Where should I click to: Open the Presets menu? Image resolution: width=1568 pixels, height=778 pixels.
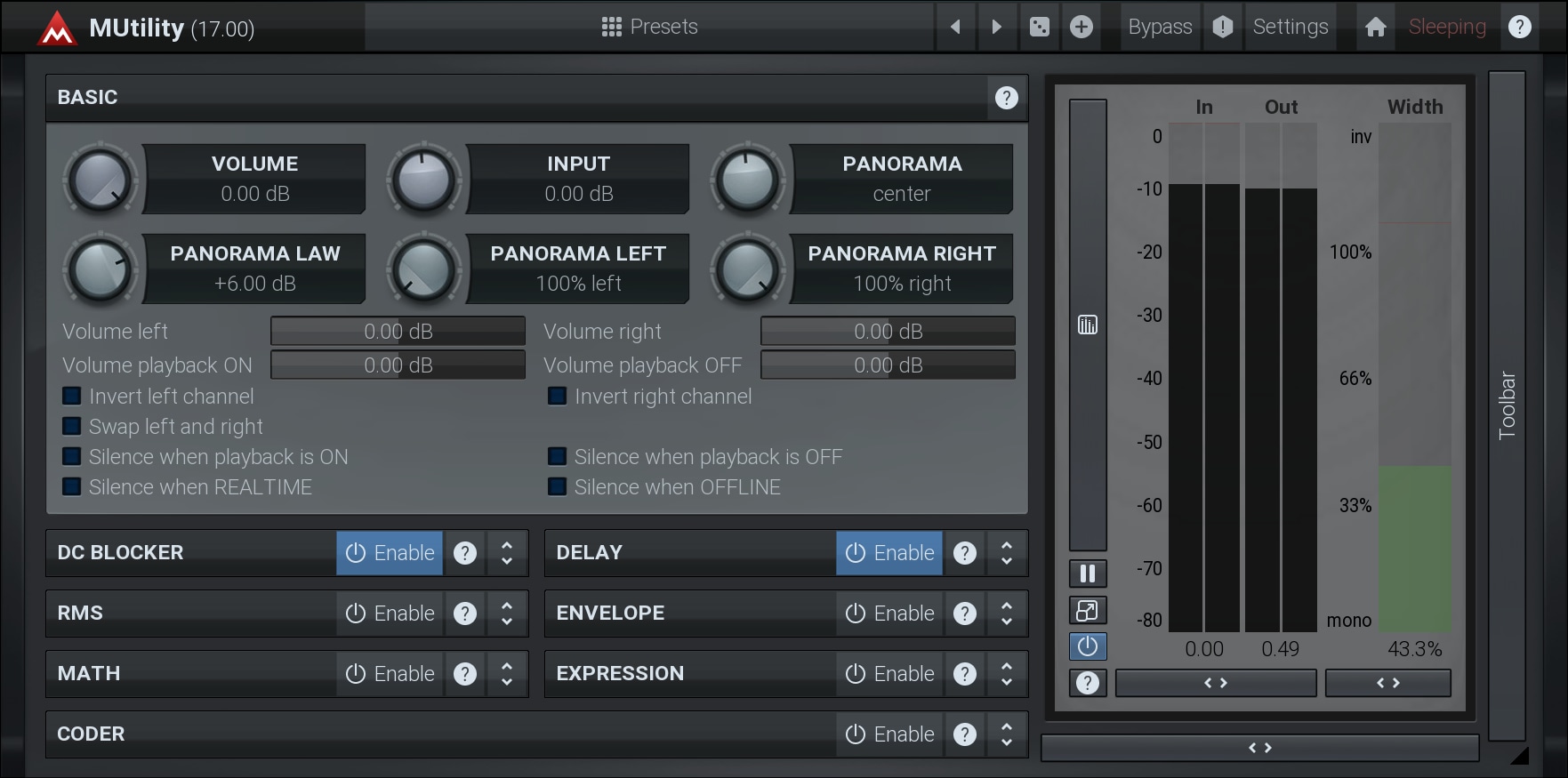(x=649, y=27)
